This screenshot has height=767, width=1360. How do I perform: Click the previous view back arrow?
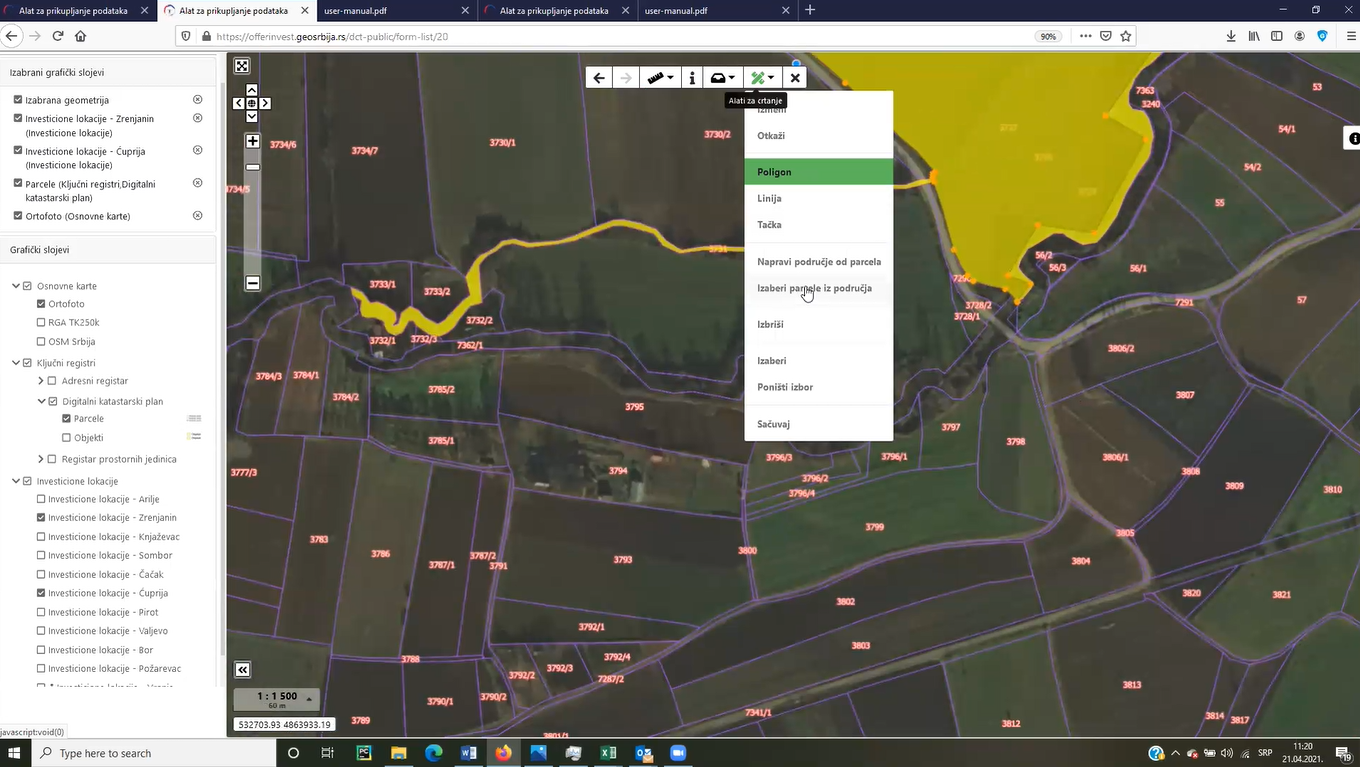[x=598, y=78]
